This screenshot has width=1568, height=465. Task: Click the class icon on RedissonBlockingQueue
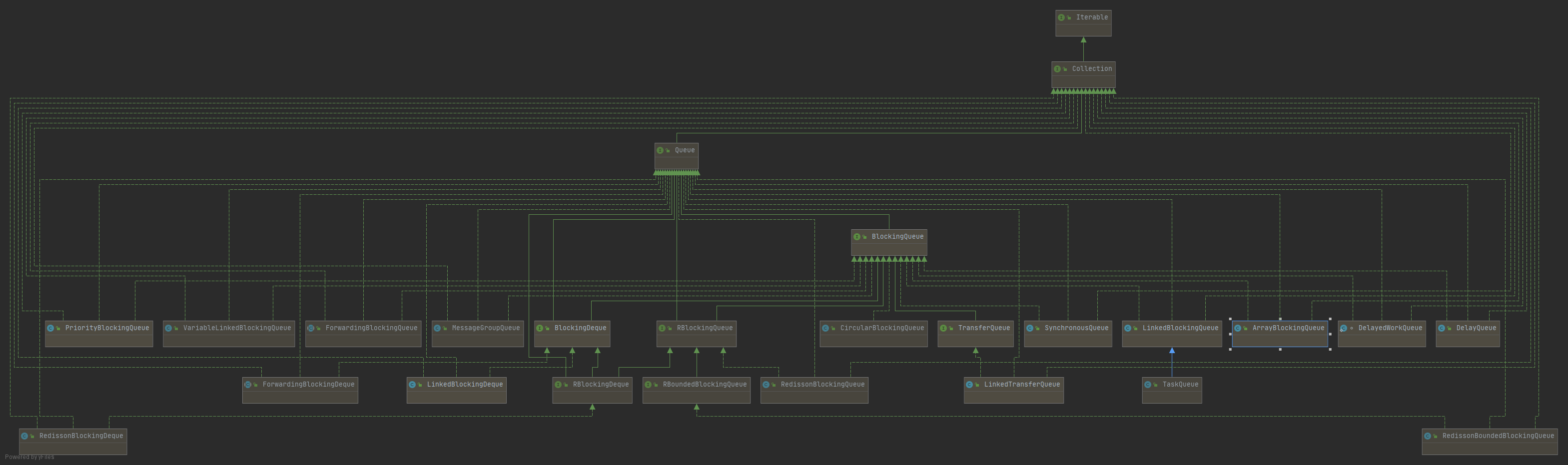766,385
